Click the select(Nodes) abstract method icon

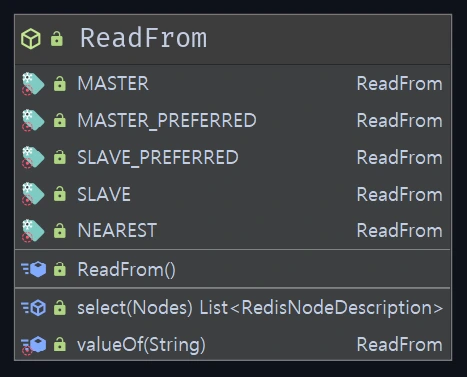click(x=33, y=308)
